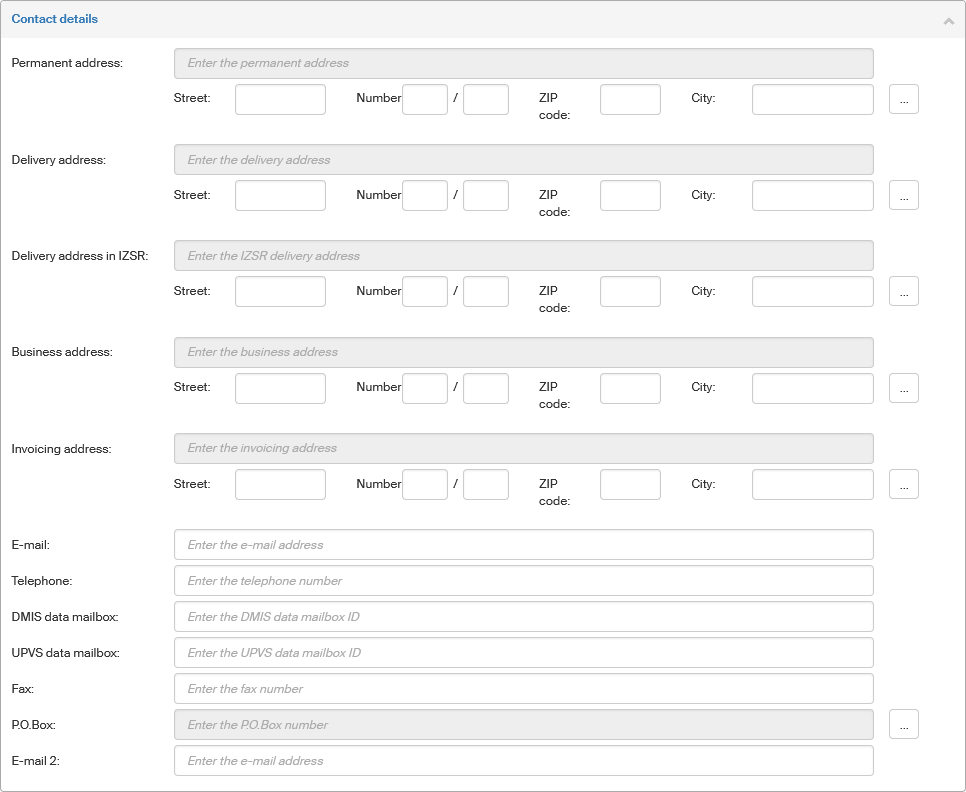This screenshot has height=792, width=966.
Task: Open the Invoicing address ellipsis picker
Action: tap(903, 484)
